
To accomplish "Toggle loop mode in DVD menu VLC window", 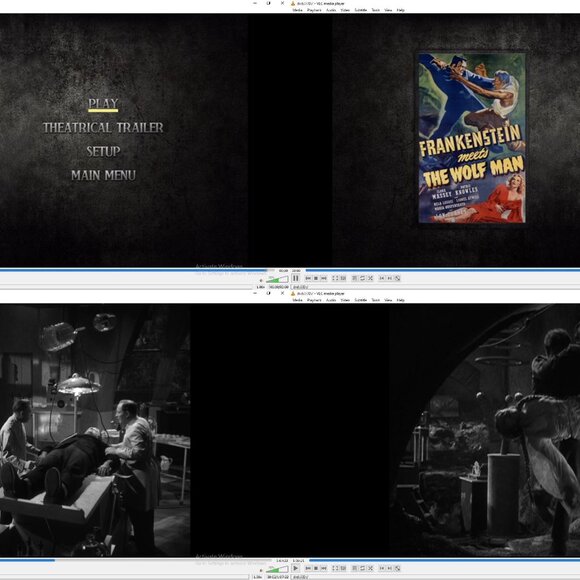I will [x=362, y=278].
